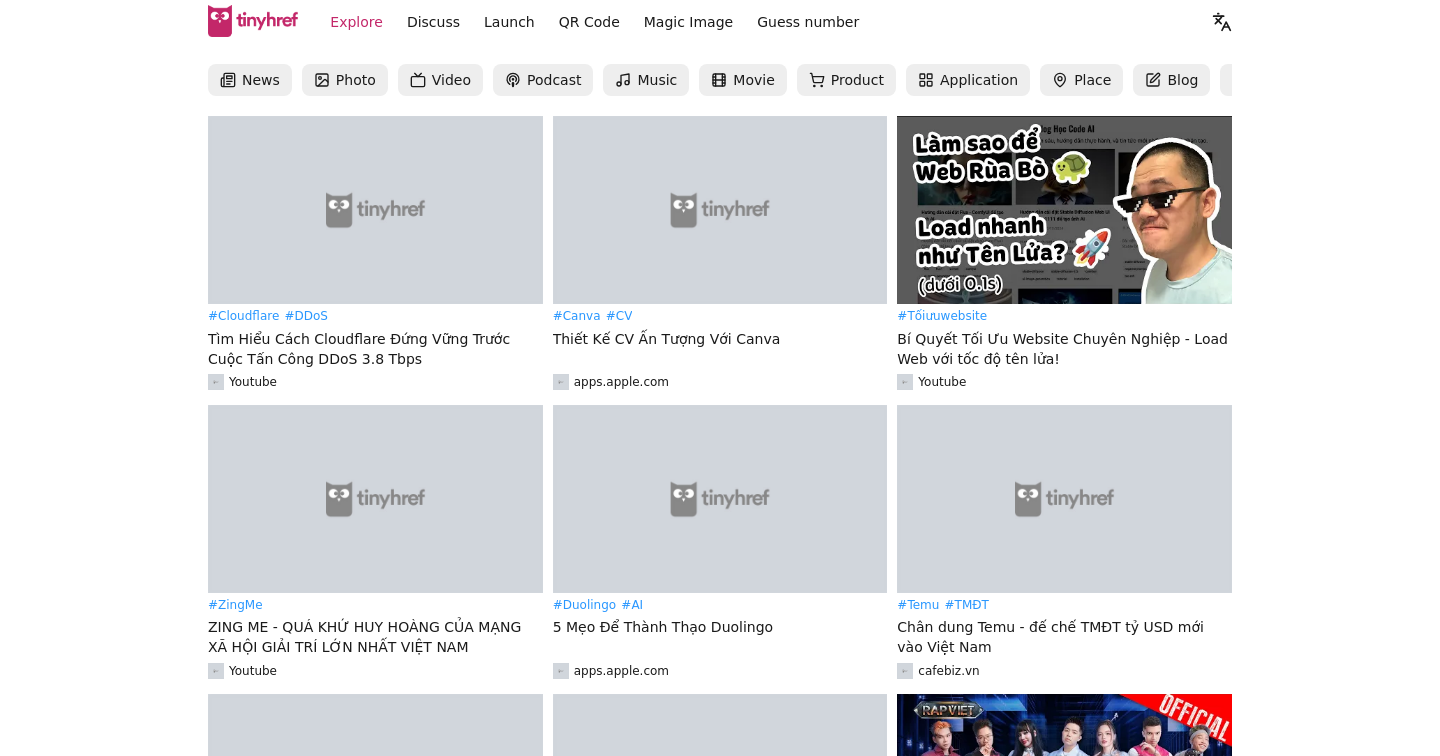Open the Canva CV article placeholder thumbnail
Image resolution: width=1440 pixels, height=756 pixels.
(720, 210)
